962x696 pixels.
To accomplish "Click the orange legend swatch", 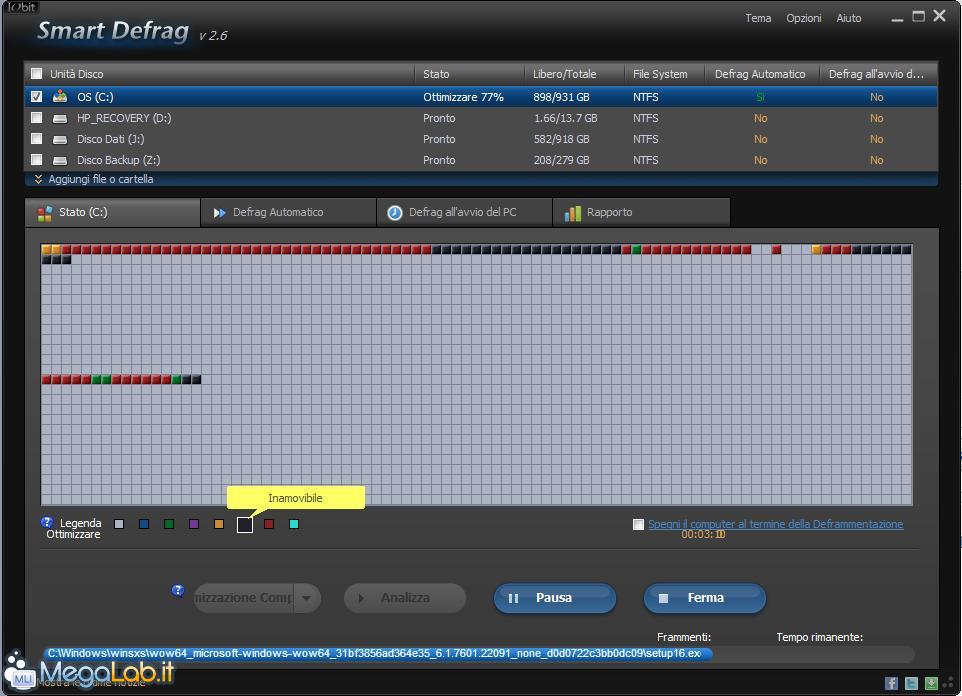I will click(219, 524).
